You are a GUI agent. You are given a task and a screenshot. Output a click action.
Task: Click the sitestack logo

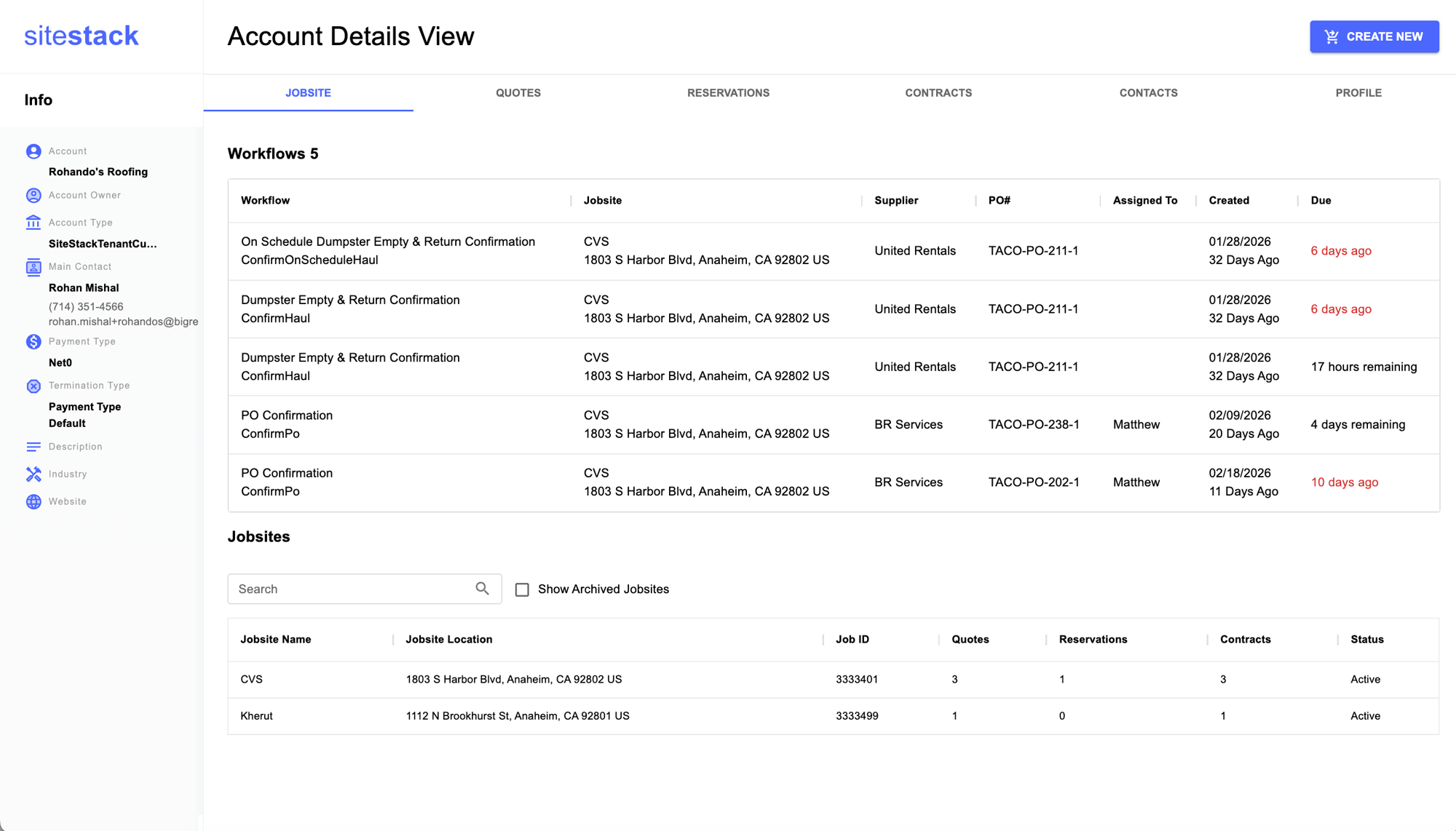point(81,35)
